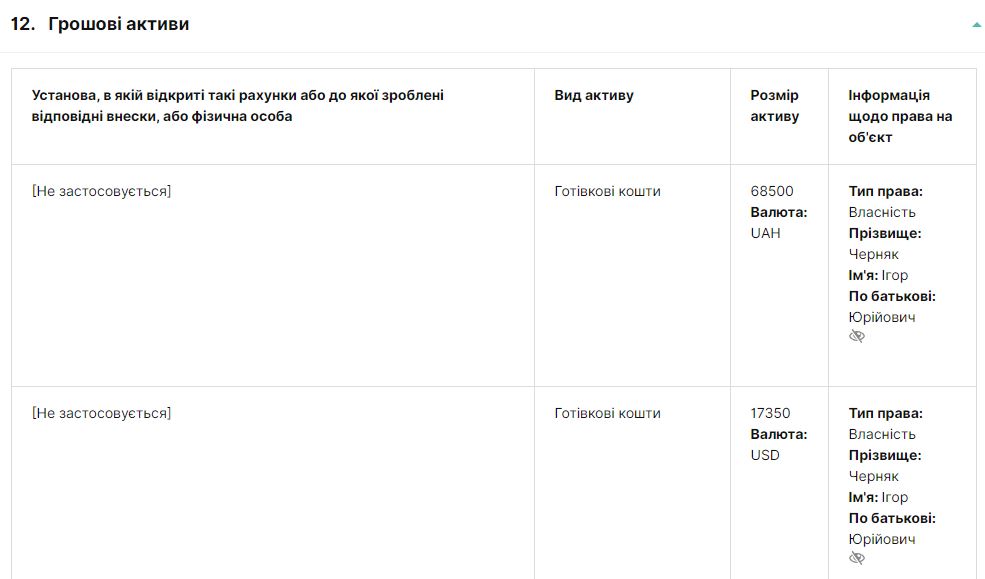
Task: Click the UAH currency value
Action: point(765,233)
